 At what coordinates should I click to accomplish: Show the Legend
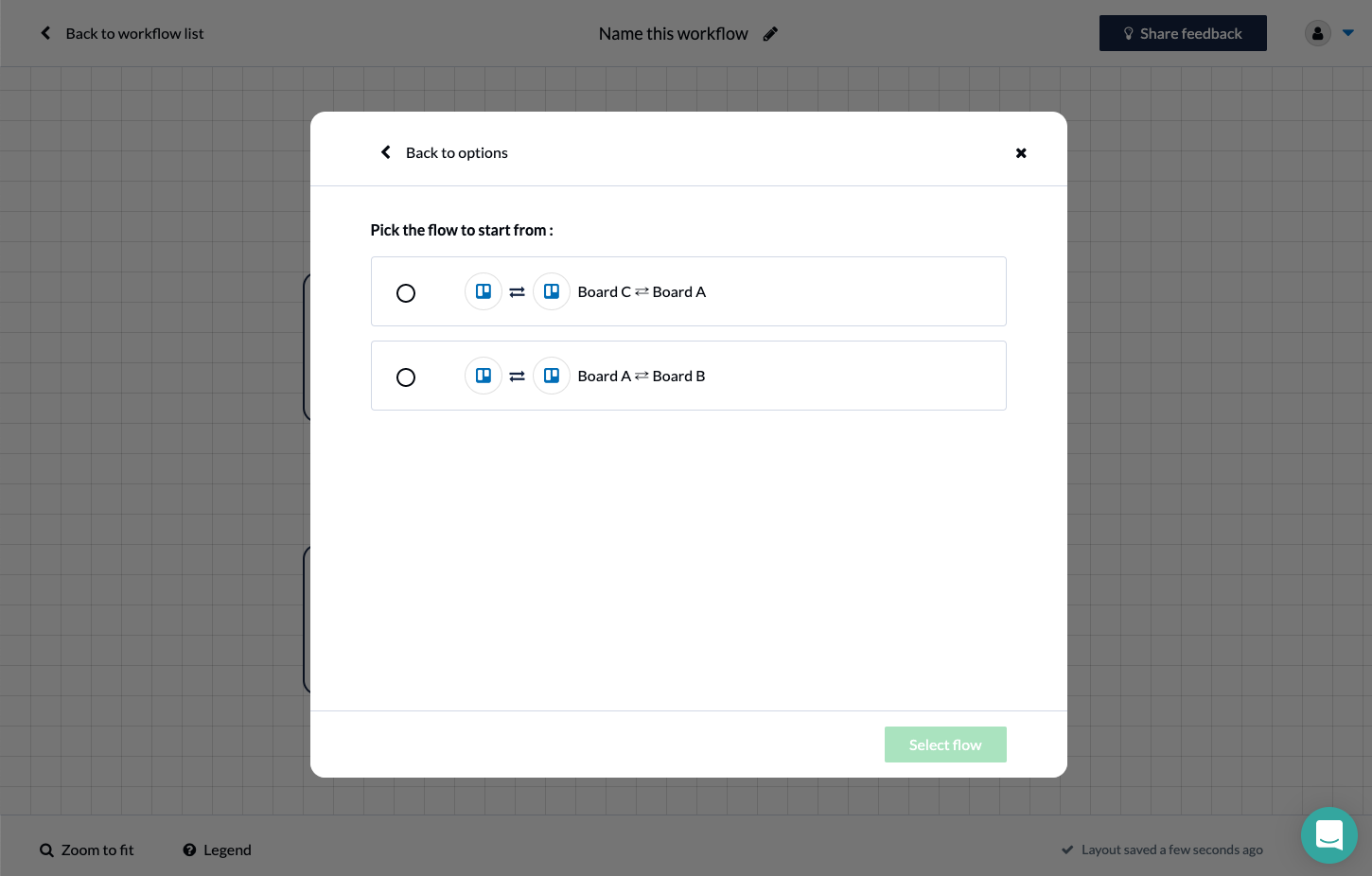pos(218,850)
